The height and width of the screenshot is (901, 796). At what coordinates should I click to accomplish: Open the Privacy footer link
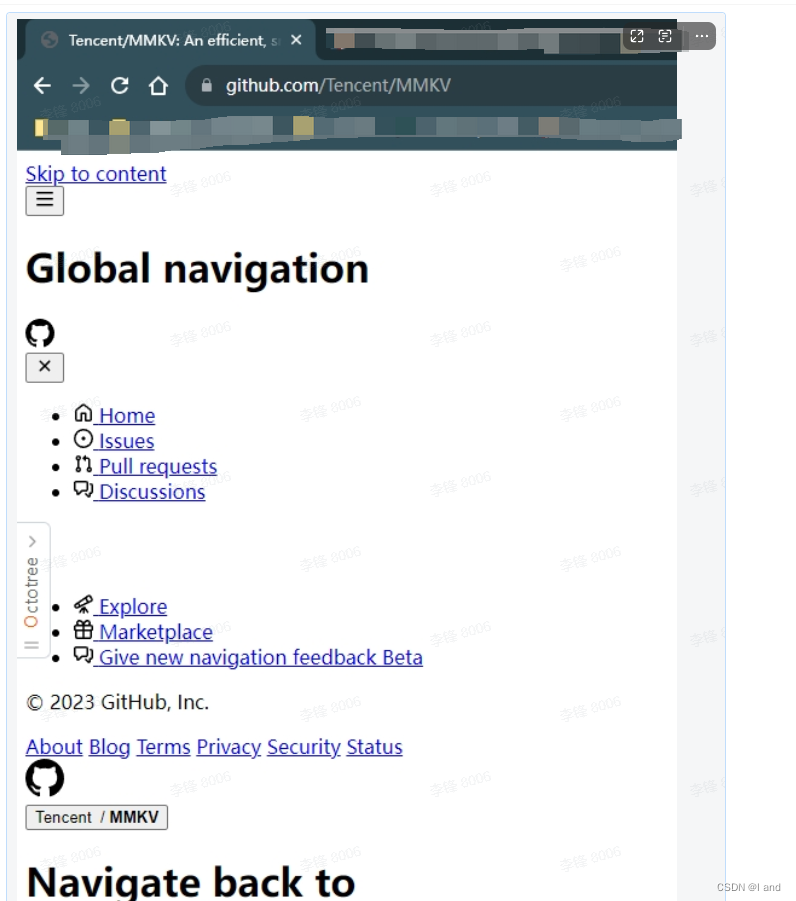(229, 746)
